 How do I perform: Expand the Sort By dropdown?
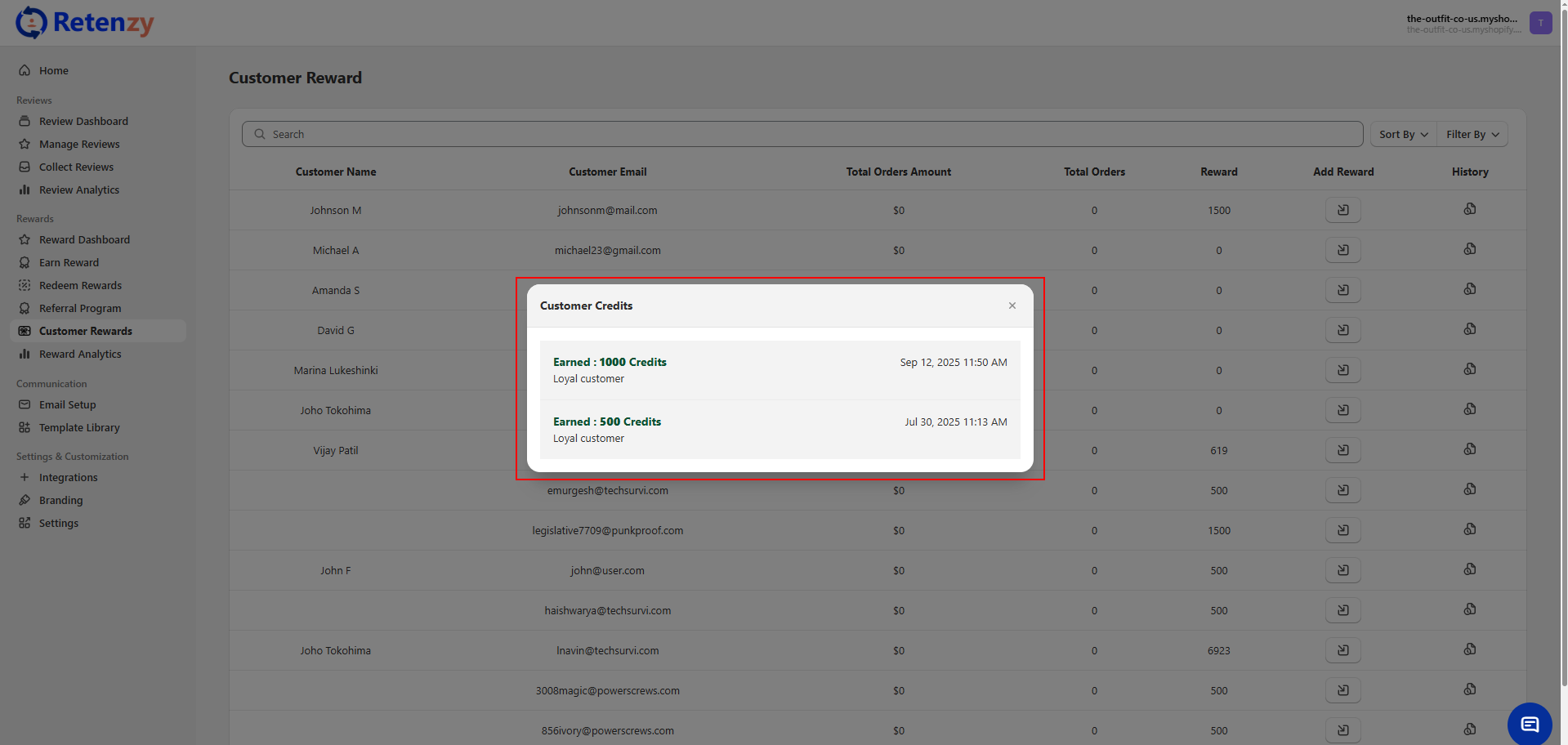(1403, 135)
